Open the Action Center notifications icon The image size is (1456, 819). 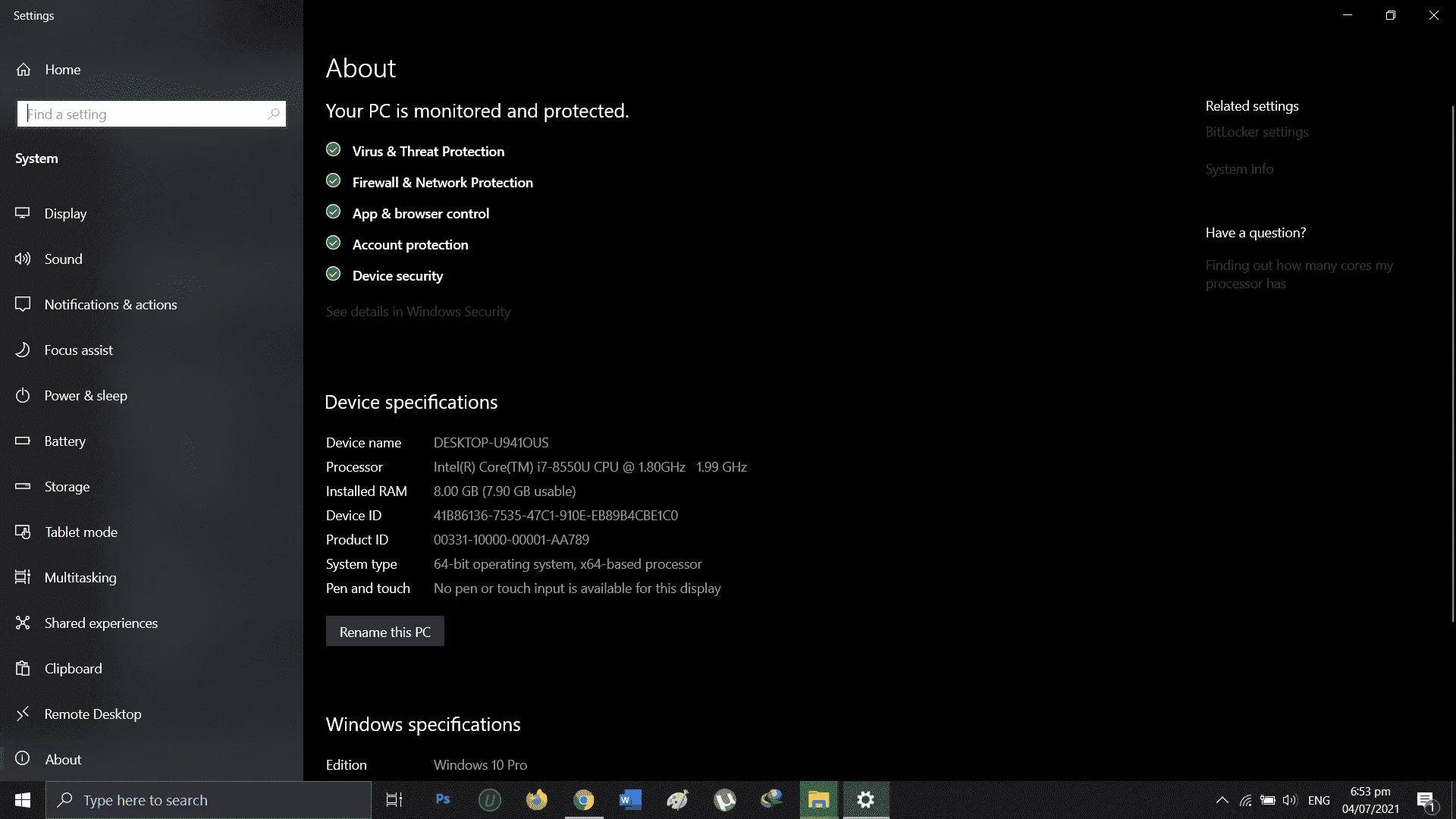click(x=1426, y=800)
